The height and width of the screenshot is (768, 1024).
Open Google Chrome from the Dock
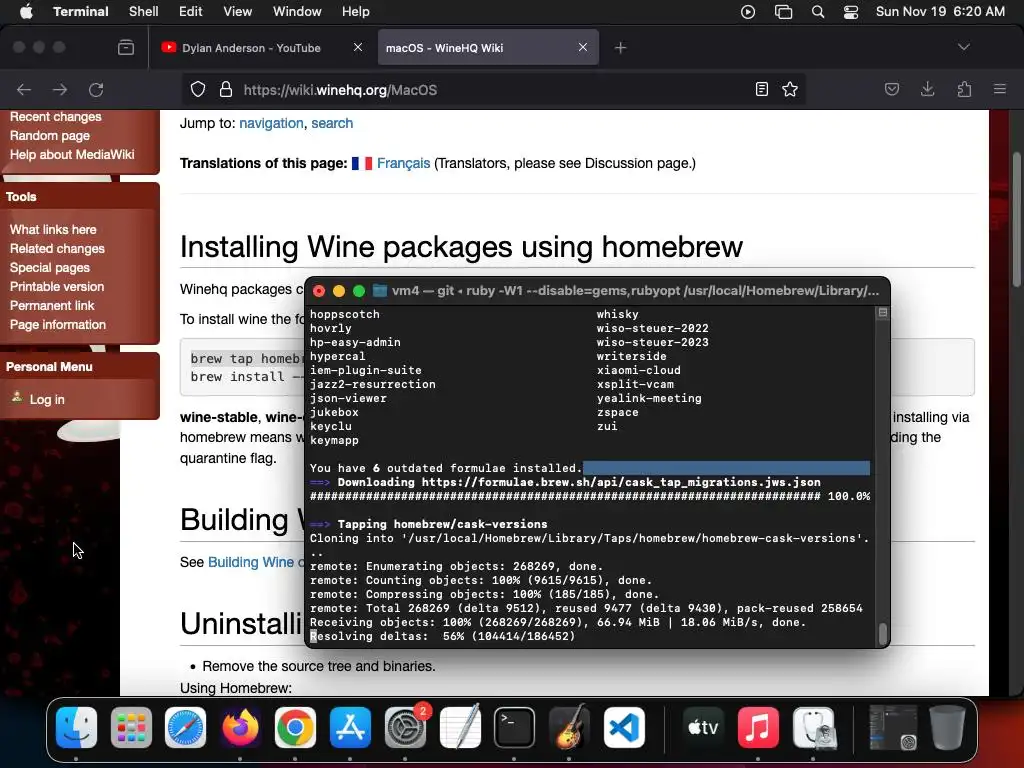tap(295, 727)
